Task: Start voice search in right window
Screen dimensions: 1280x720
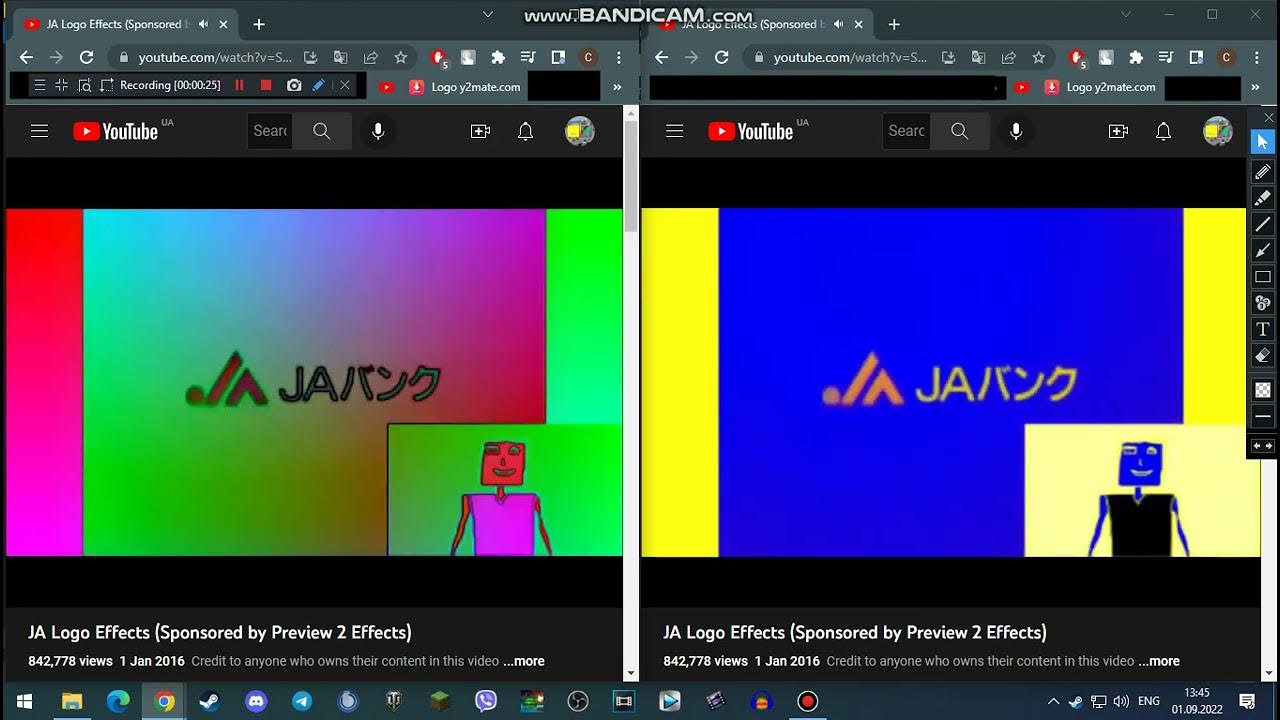Action: point(1016,131)
